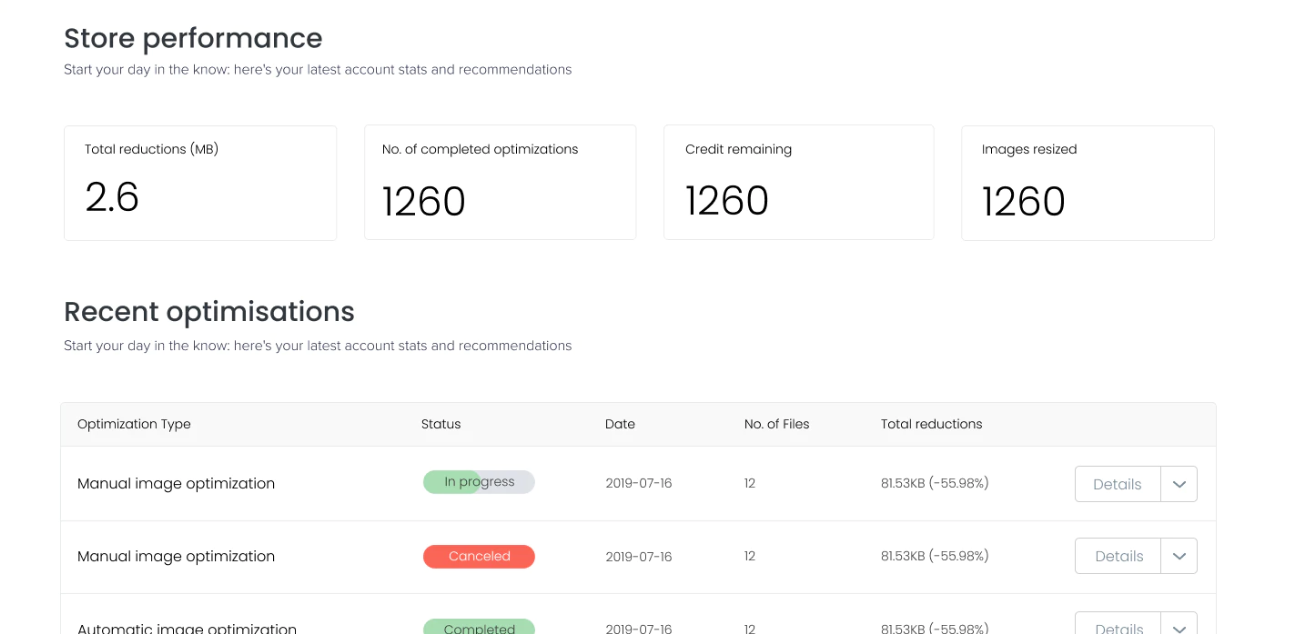Click the Optimization Type column header
Screen dimensions: 1292x634
(133, 424)
